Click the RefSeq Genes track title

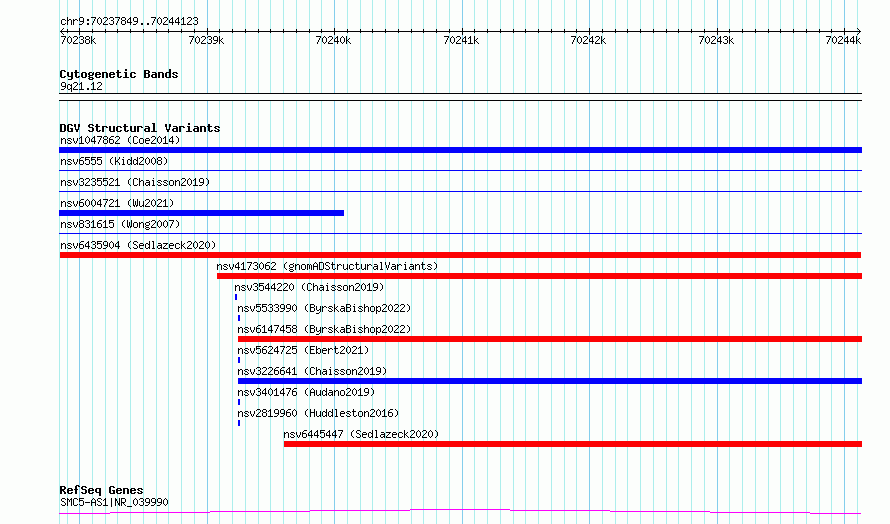pyautogui.click(x=101, y=490)
